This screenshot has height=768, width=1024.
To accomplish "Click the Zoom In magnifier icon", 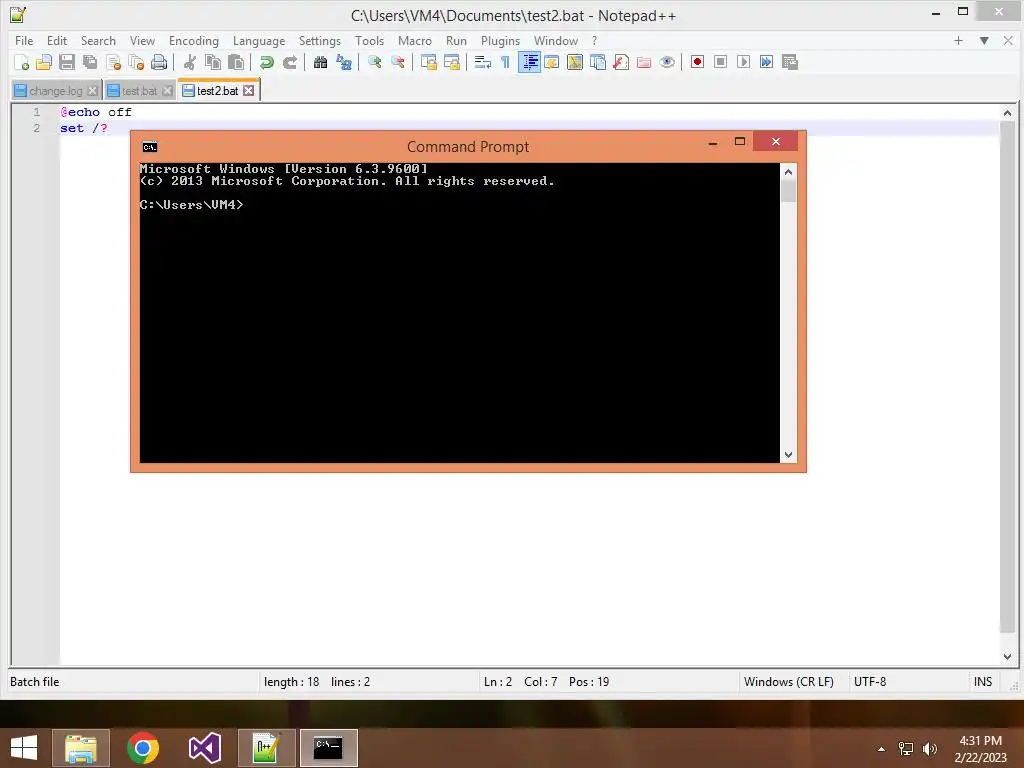I will [374, 62].
